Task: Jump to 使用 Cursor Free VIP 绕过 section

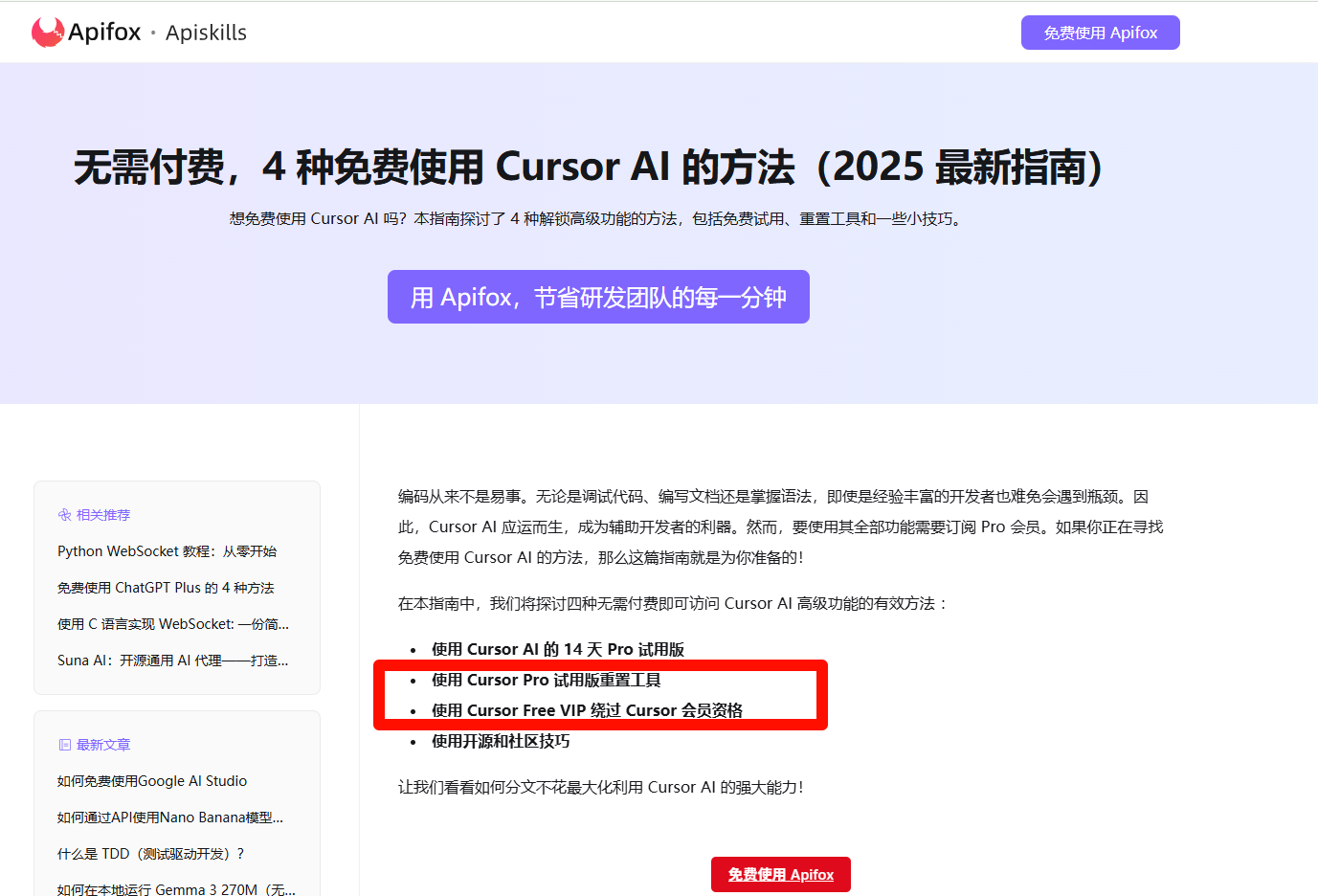Action: pos(587,710)
